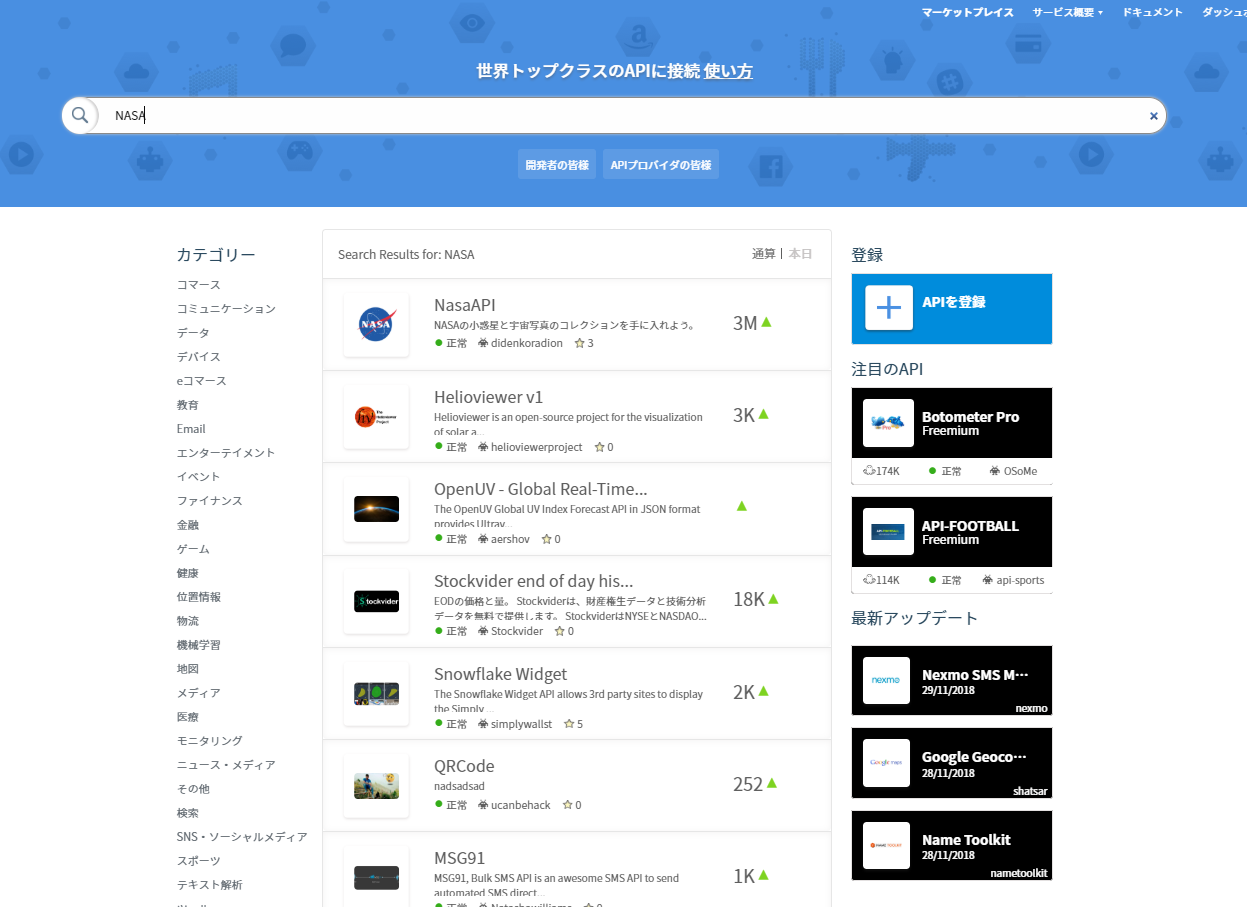Open the マーケットプレイス menu item
This screenshot has height=907, width=1247.
(968, 12)
